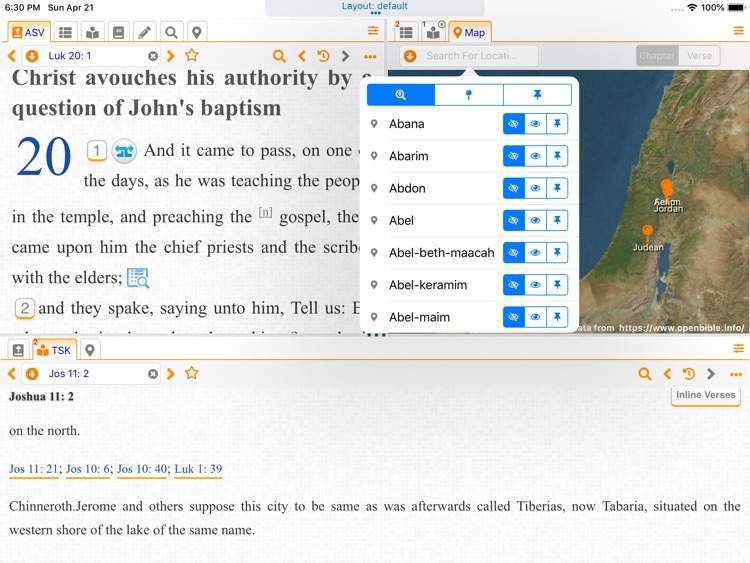
Task: Open the Map pane settings sliders
Action: [739, 31]
